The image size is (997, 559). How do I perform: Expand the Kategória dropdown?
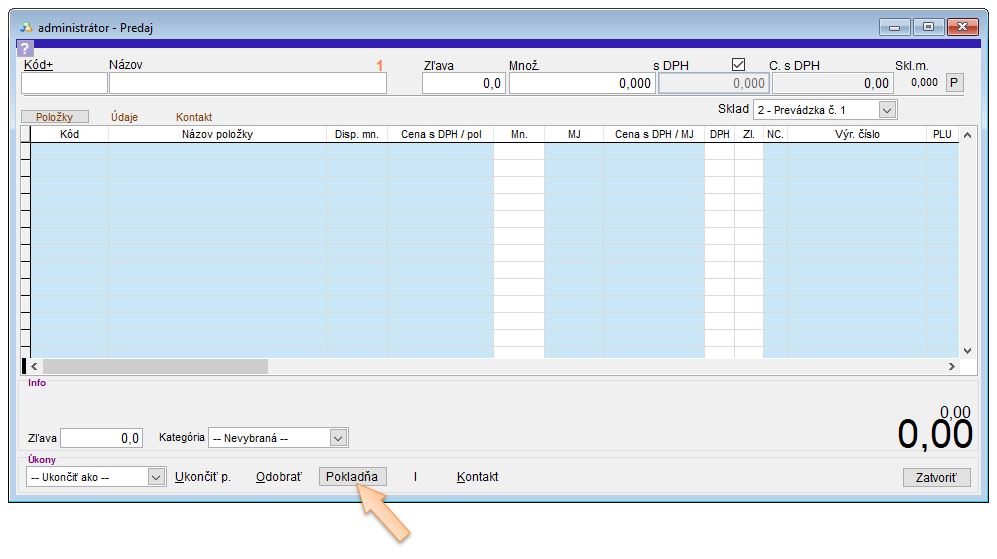pos(338,438)
